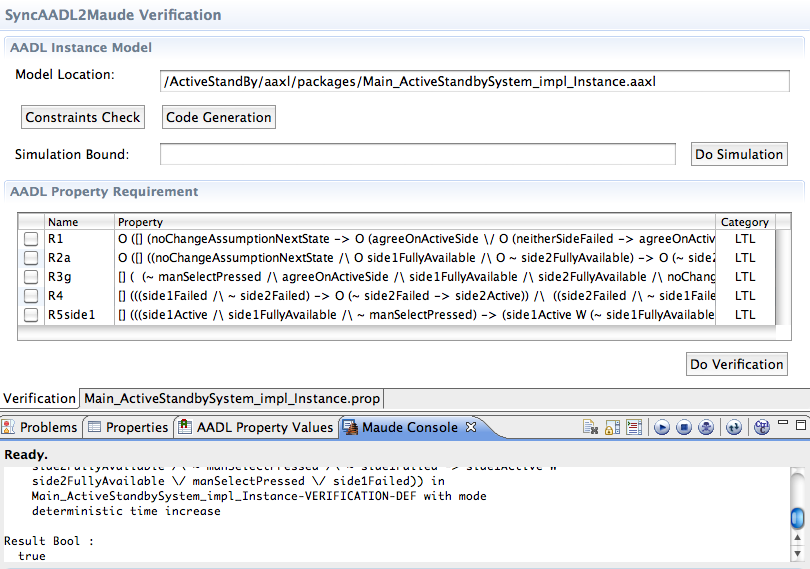Image resolution: width=810 pixels, height=569 pixels.
Task: Close the Maude Console tab
Action: click(x=472, y=427)
